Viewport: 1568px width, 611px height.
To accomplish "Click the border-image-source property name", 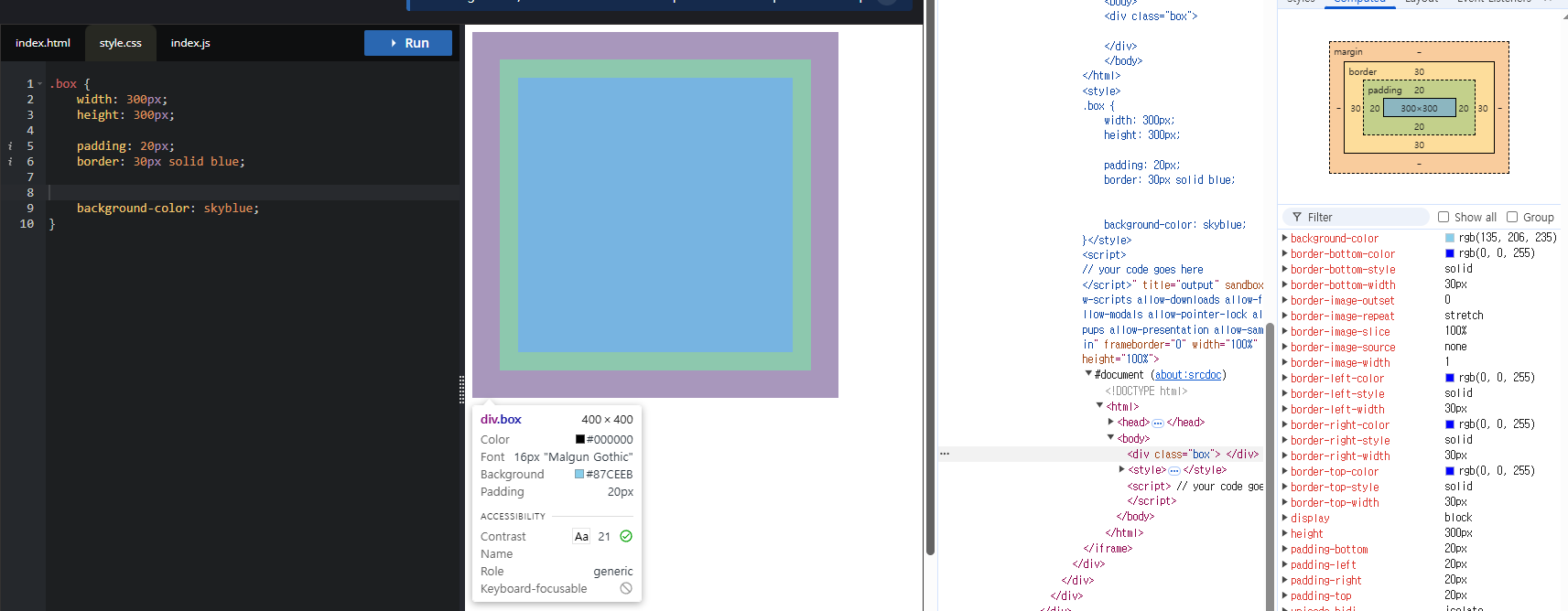I will tap(1343, 347).
